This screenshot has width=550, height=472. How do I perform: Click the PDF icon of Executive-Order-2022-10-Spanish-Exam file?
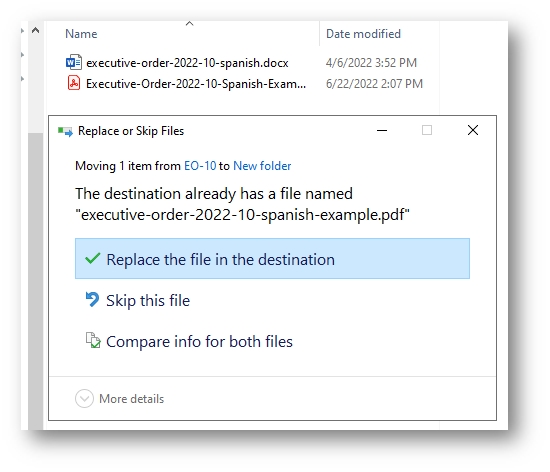[x=74, y=83]
